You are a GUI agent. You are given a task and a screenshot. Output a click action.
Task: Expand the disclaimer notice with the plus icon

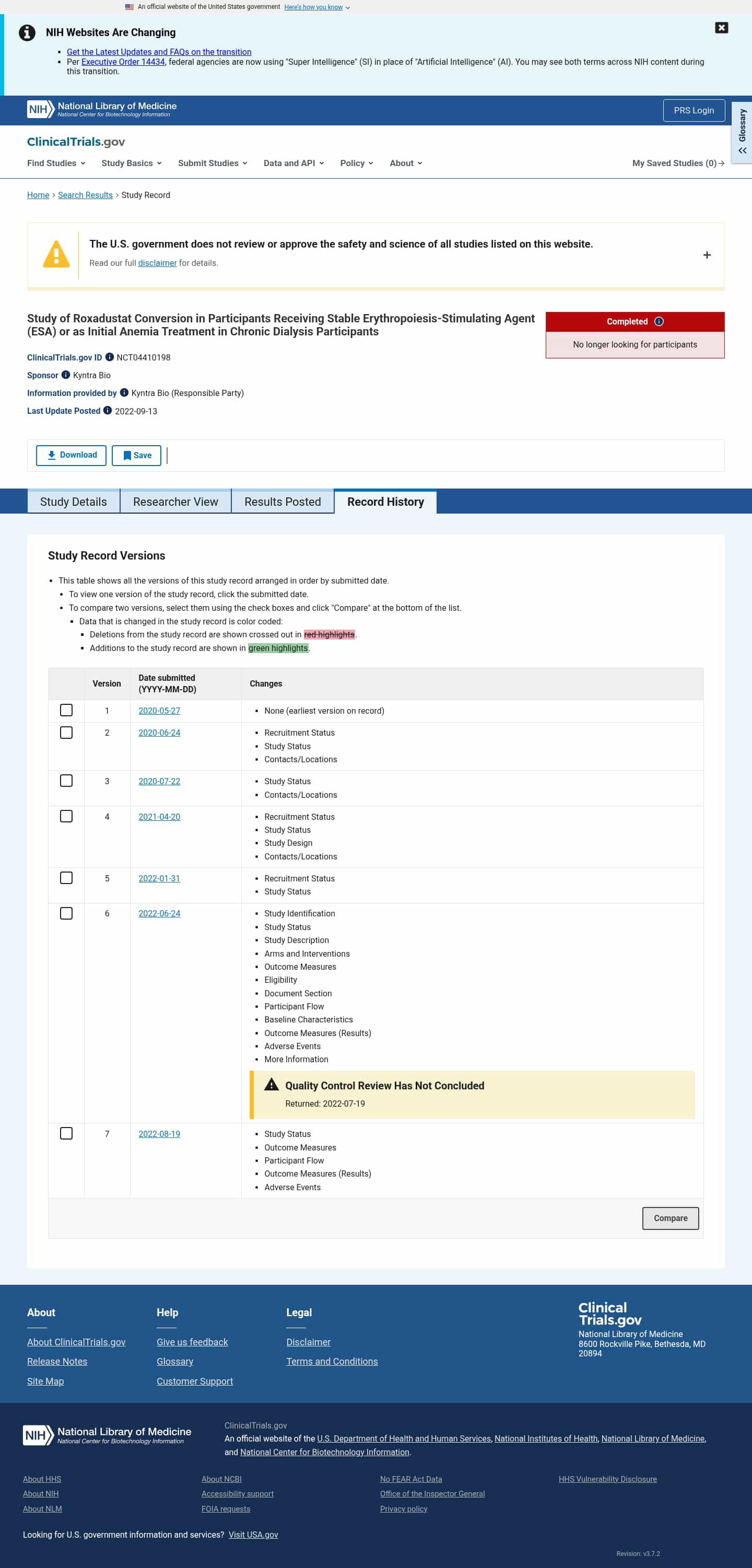707,255
